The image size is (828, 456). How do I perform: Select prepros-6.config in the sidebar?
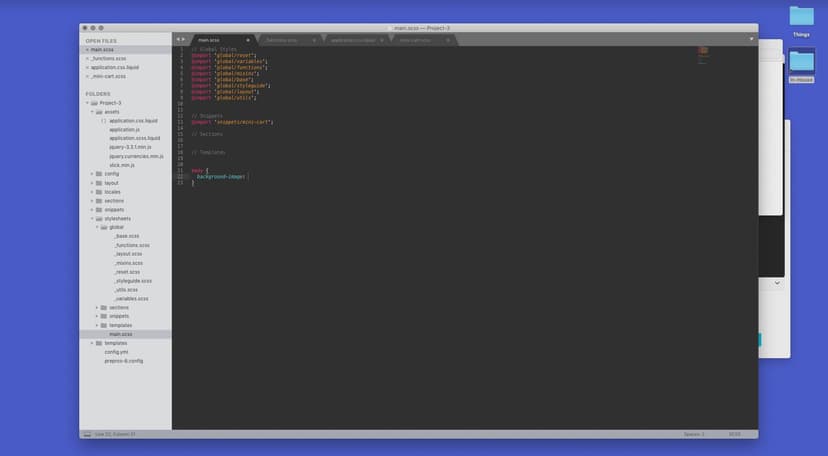[124, 361]
